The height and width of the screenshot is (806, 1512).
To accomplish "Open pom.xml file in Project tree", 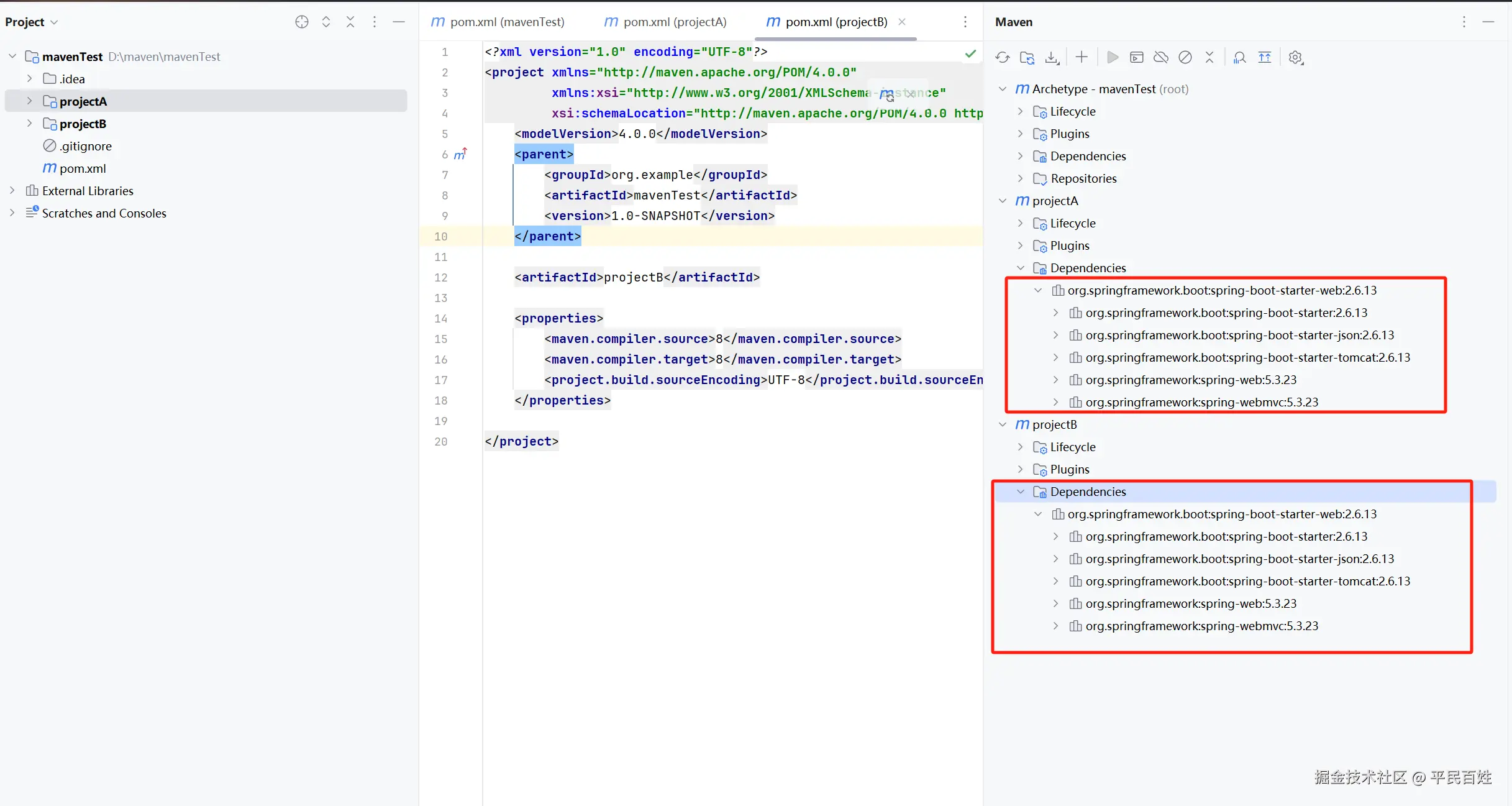I will [x=82, y=168].
